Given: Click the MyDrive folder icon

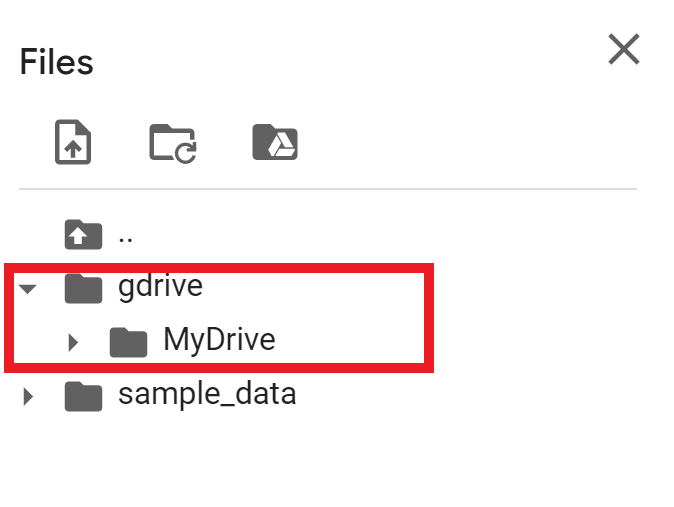Looking at the screenshot, I should click(129, 342).
